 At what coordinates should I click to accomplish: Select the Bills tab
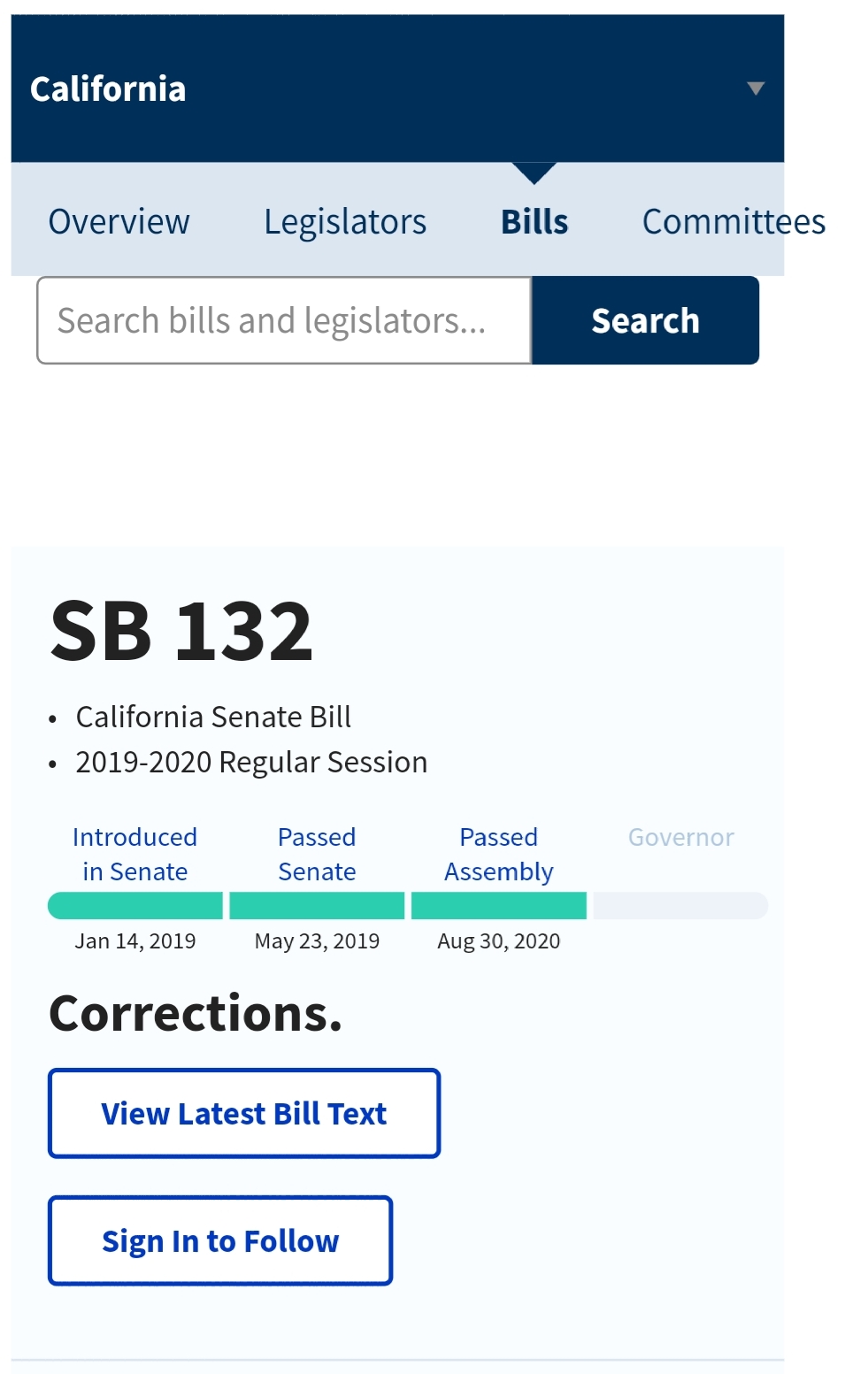(x=534, y=222)
